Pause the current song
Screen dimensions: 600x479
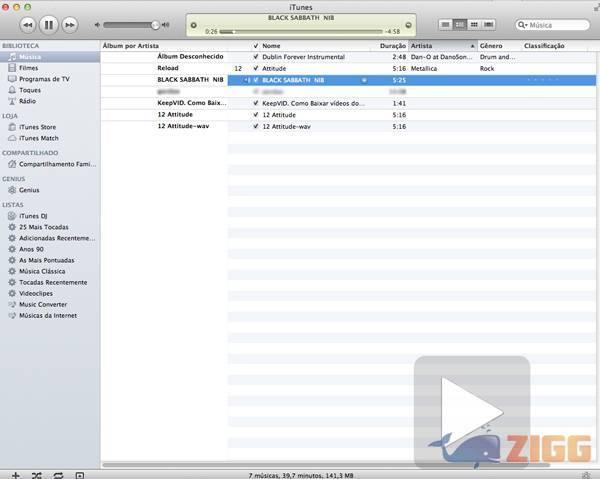(x=48, y=23)
